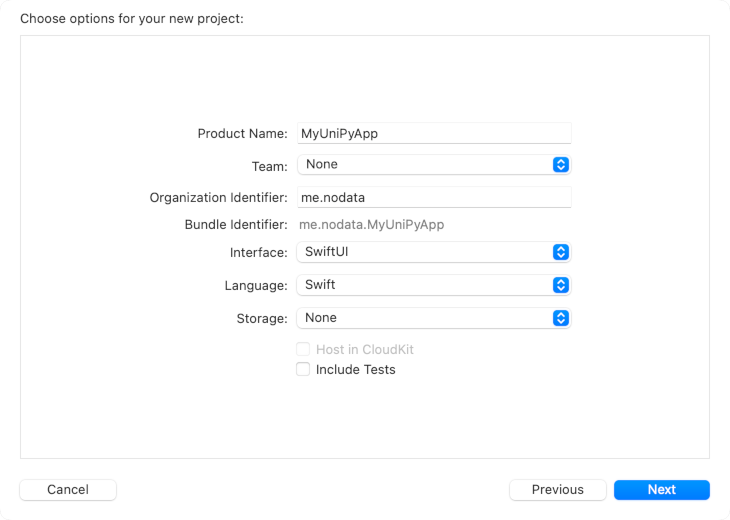Click the blue chevron of Language dropdown

coord(561,285)
